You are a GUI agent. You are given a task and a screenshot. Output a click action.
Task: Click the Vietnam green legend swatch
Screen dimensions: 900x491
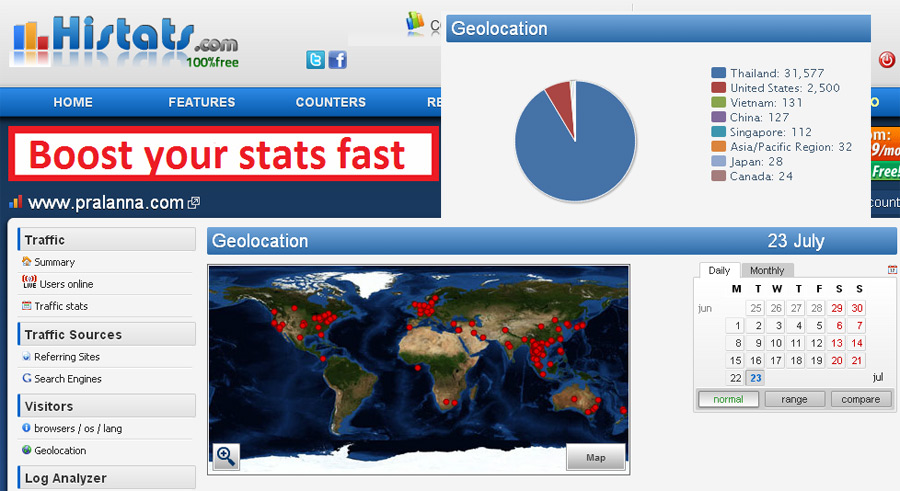pyautogui.click(x=719, y=102)
